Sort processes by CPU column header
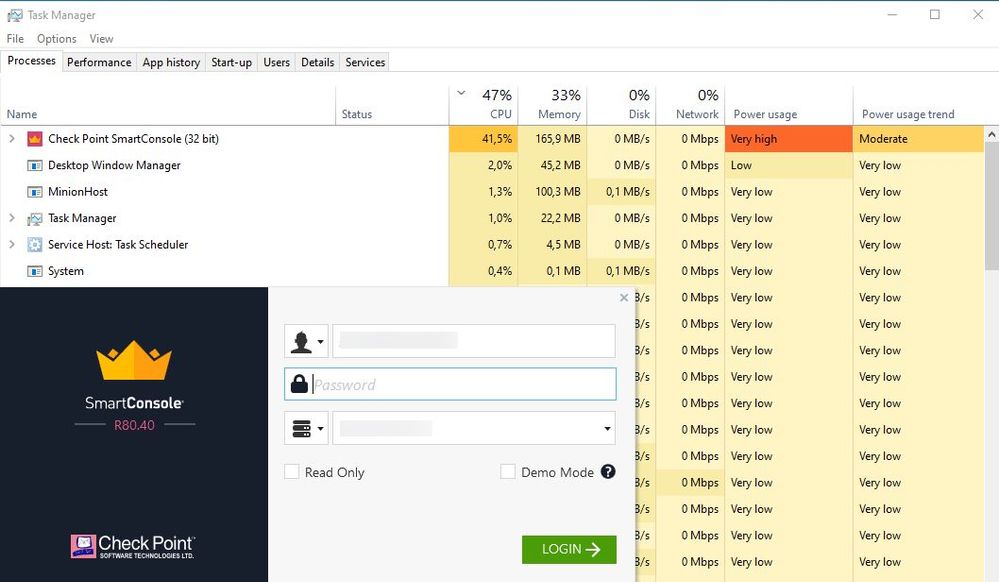This screenshot has height=582, width=999. click(484, 105)
